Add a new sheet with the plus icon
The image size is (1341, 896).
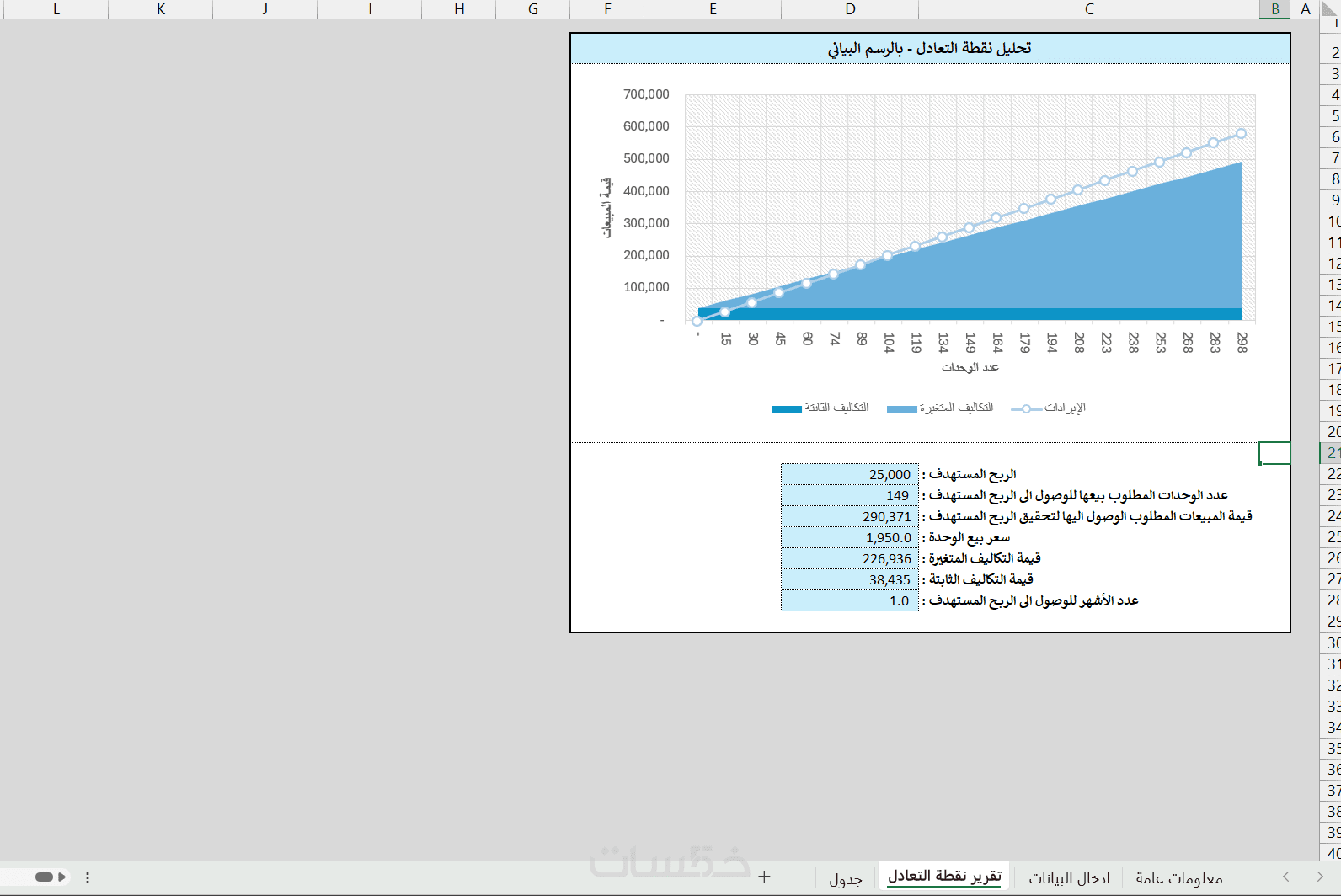(764, 877)
